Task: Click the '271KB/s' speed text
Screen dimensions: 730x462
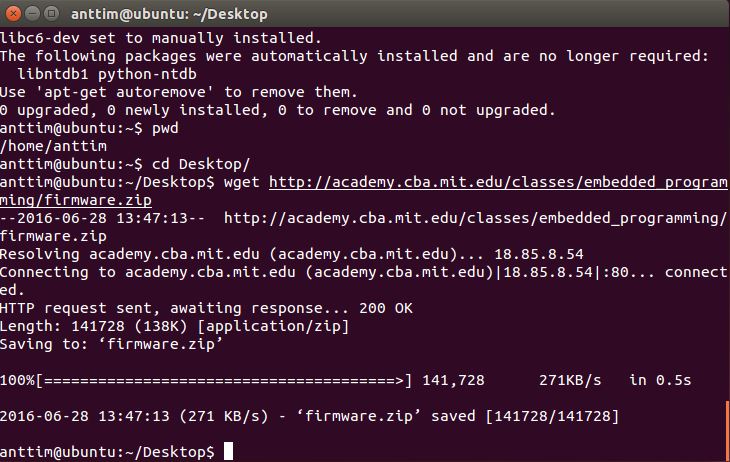Action: click(x=570, y=380)
